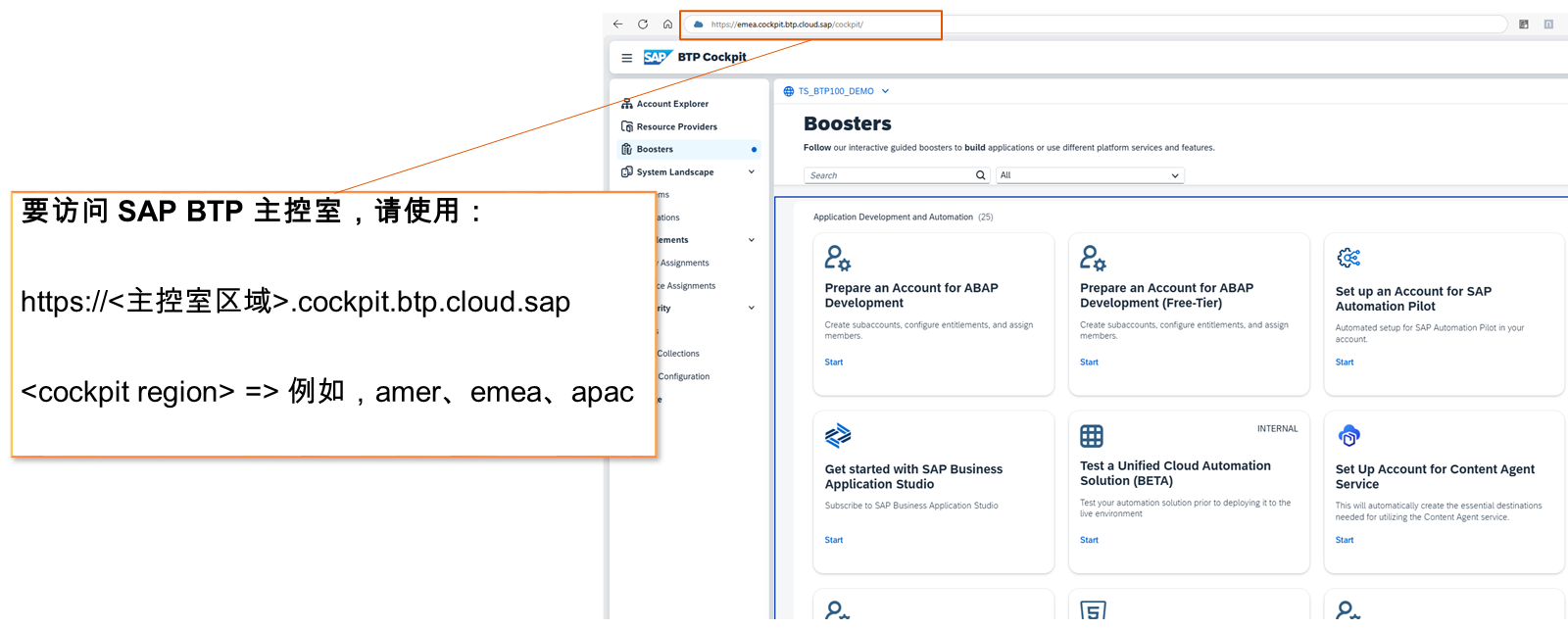Open the hamburger navigation menu
Screen dimensions: 1568x629
click(627, 58)
